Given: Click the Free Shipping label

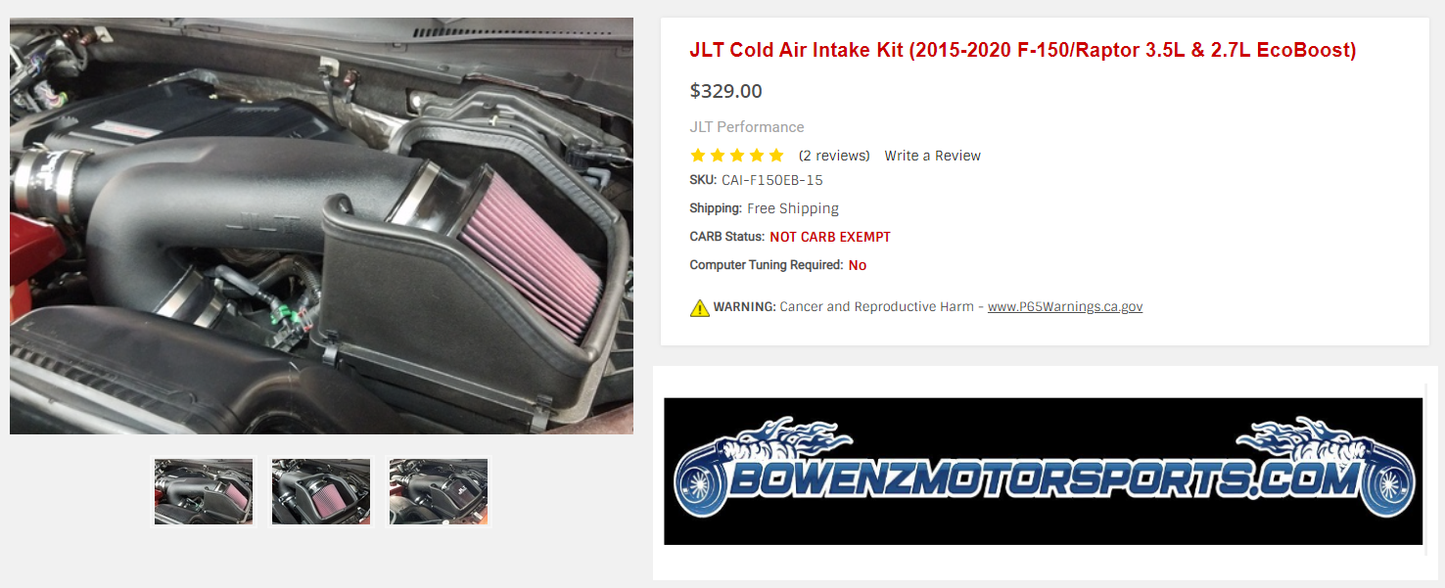Looking at the screenshot, I should [x=793, y=208].
